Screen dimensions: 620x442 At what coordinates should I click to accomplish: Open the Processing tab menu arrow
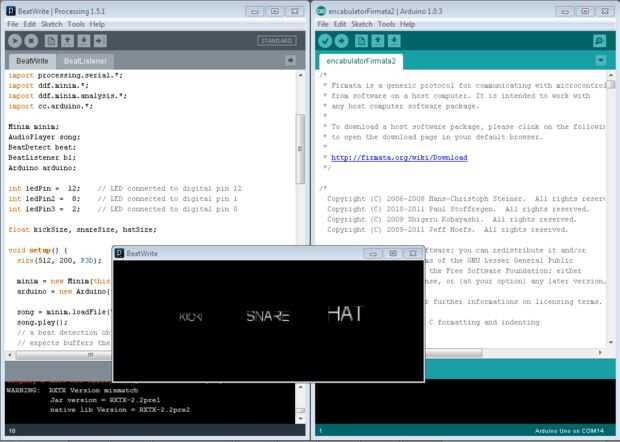coord(291,60)
